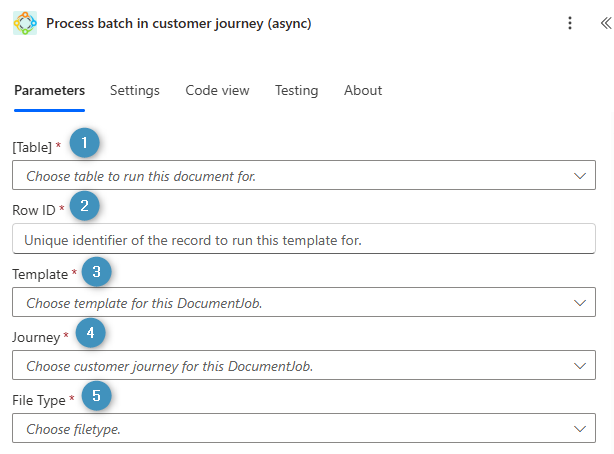Click numbered badge 5 beside File Type

[96, 397]
